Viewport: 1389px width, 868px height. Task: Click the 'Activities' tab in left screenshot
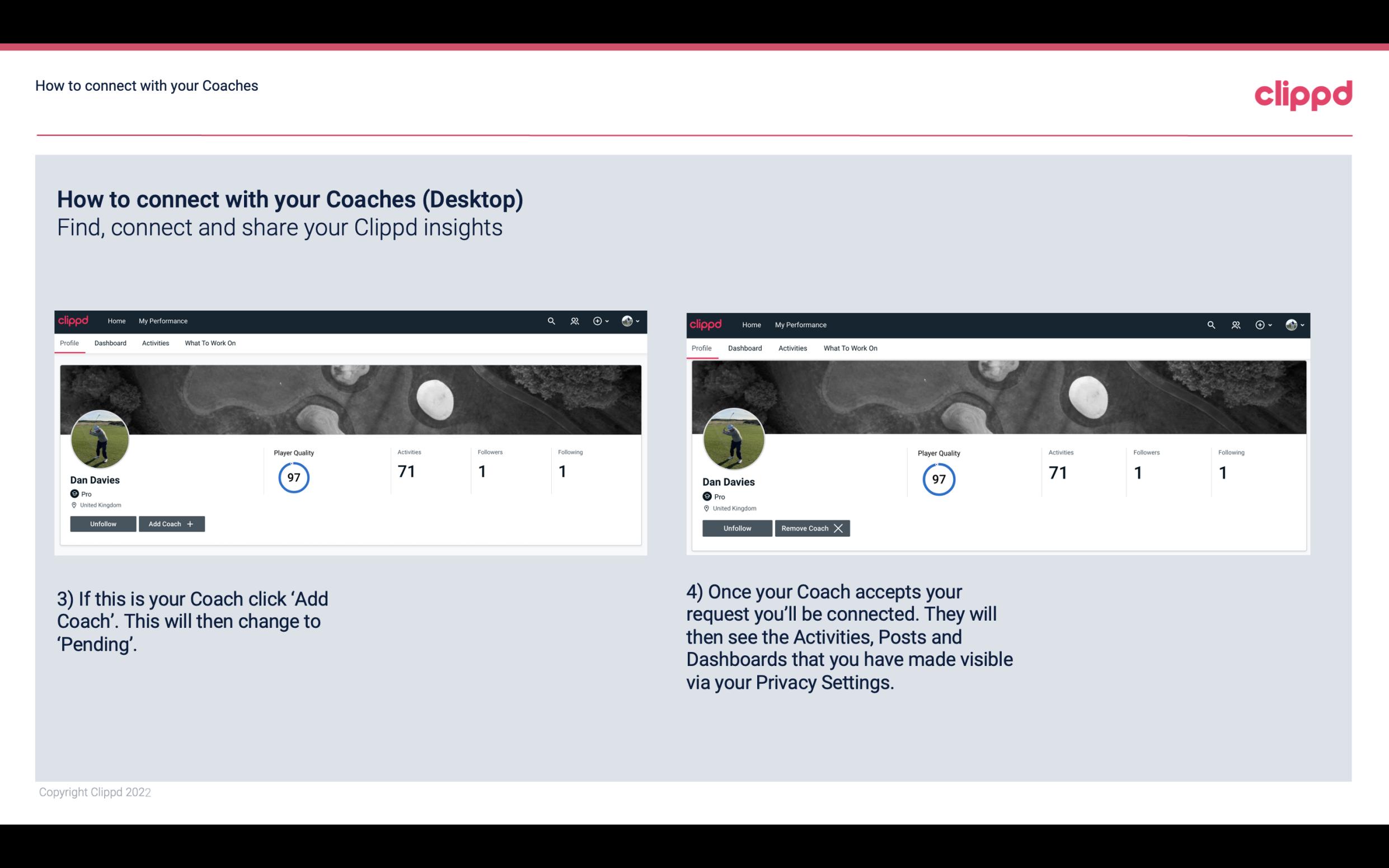coord(155,343)
